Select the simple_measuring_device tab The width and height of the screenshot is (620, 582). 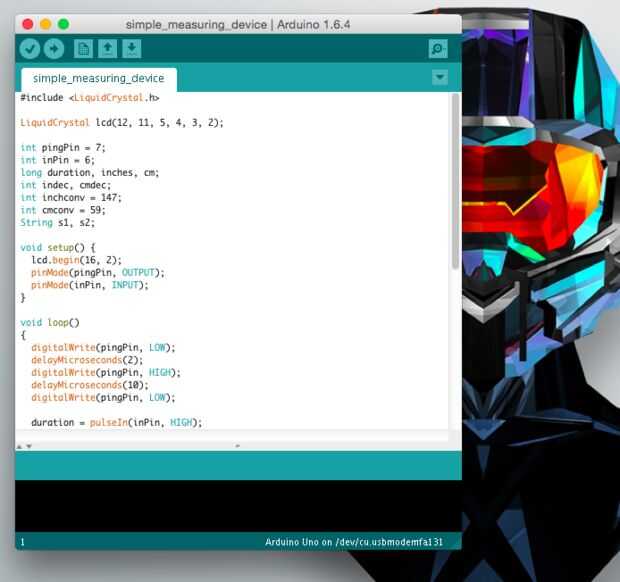tap(99, 79)
